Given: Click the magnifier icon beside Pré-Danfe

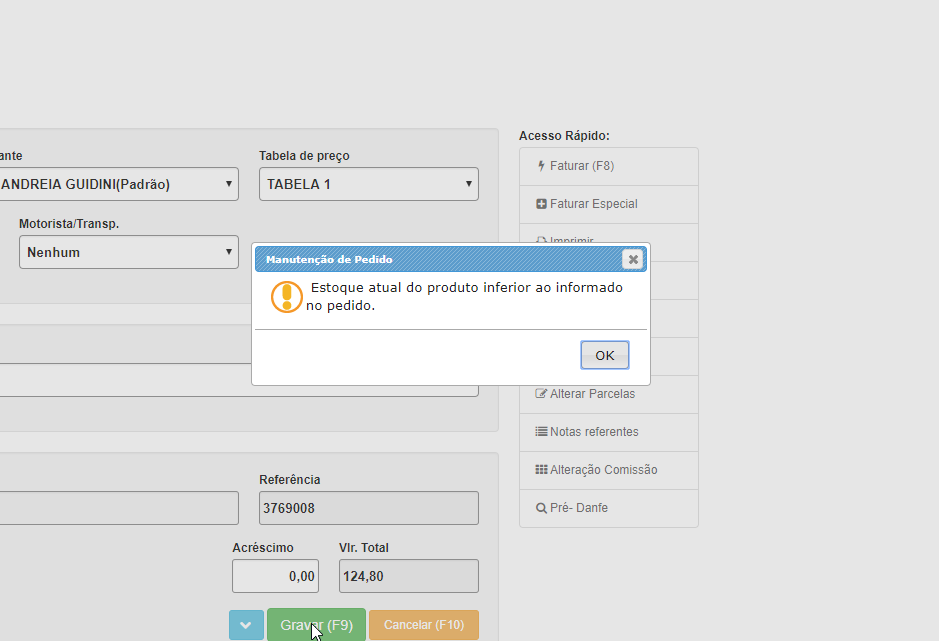Looking at the screenshot, I should [541, 508].
